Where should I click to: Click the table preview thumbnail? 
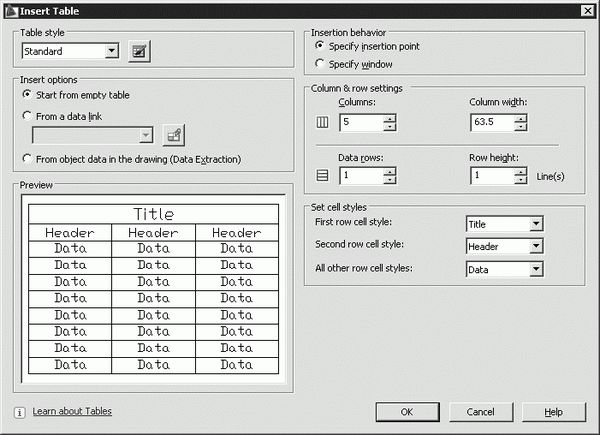pyautogui.click(x=153, y=289)
